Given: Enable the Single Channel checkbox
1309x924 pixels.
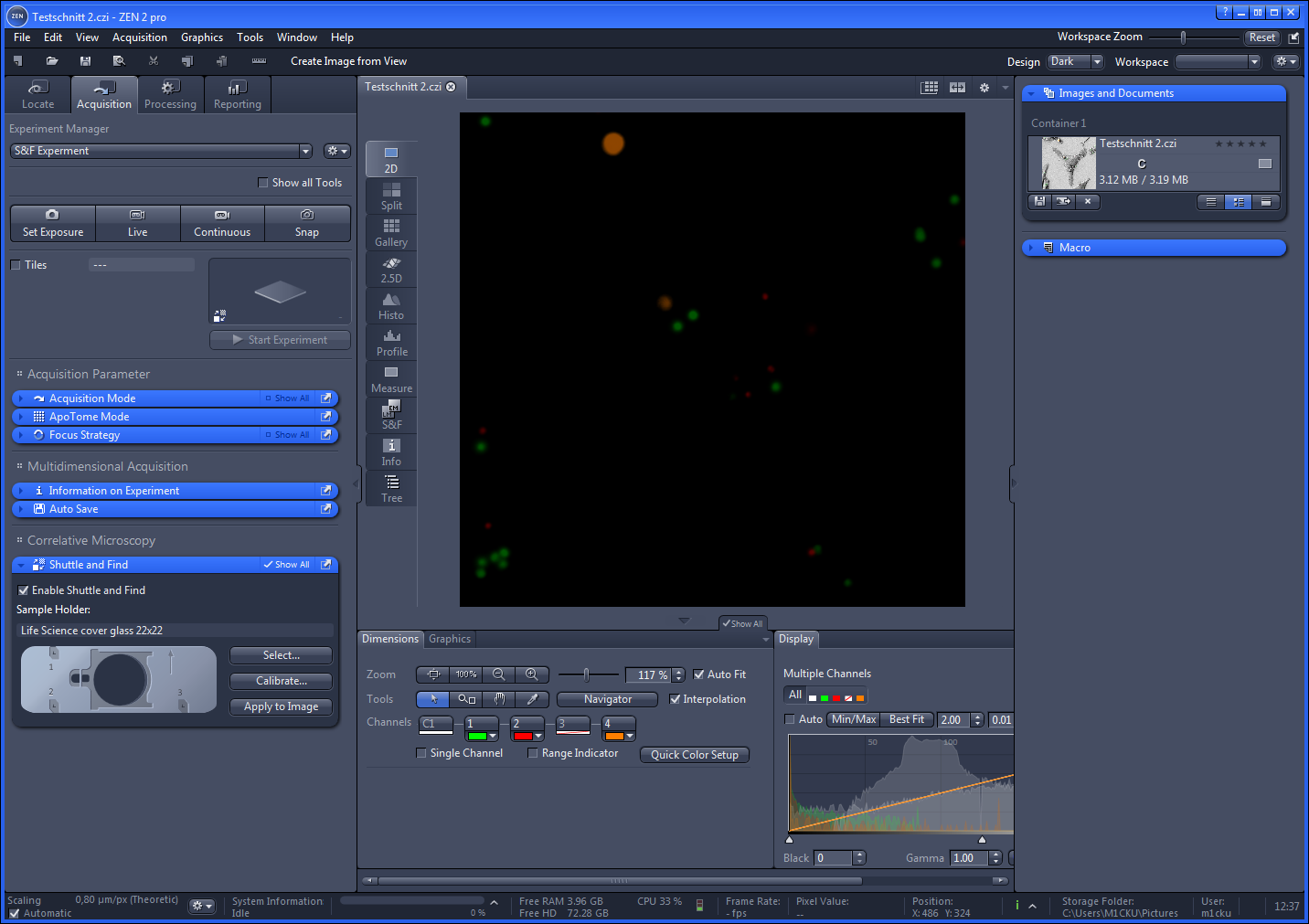Looking at the screenshot, I should 421,752.
